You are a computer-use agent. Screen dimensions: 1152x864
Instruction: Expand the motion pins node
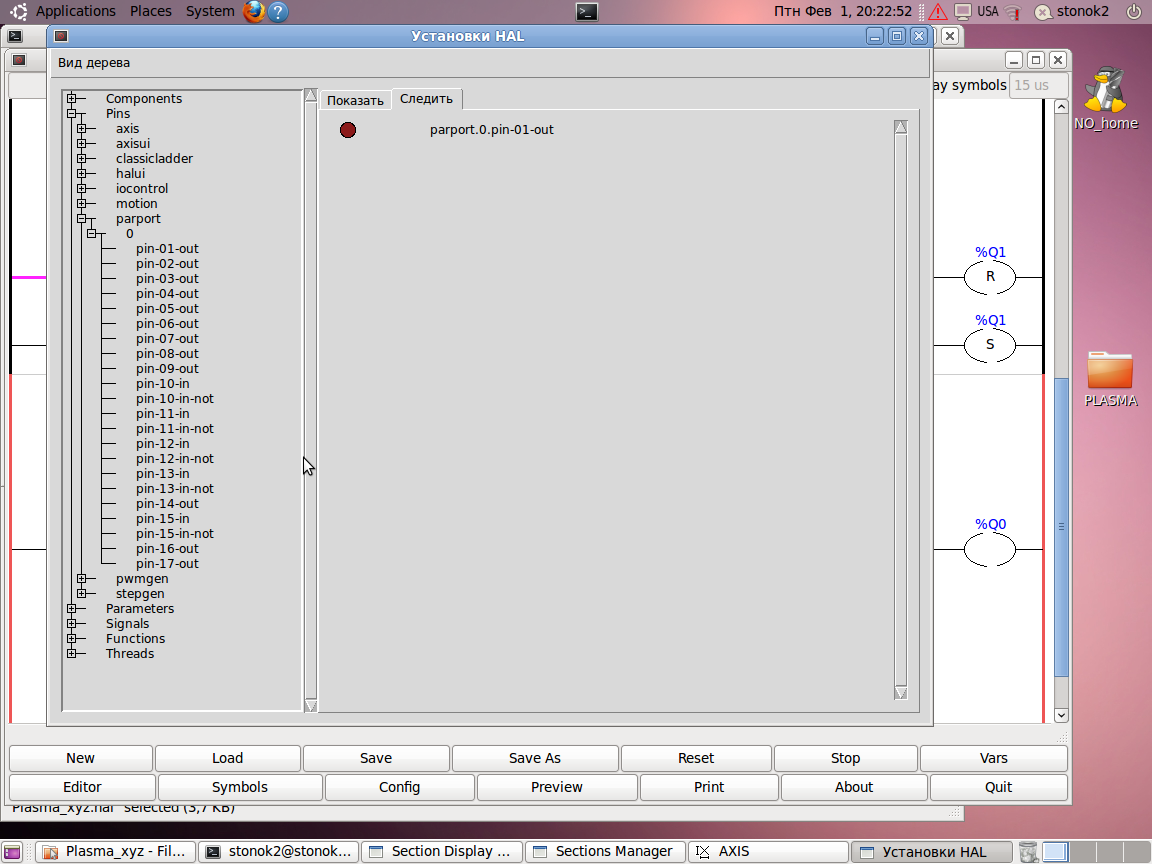(x=82, y=204)
